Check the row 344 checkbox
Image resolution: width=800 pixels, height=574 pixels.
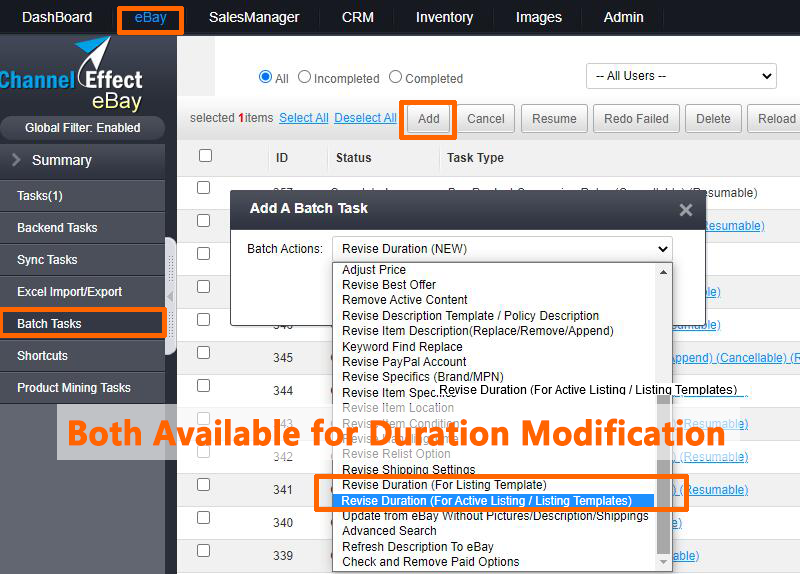click(x=203, y=386)
